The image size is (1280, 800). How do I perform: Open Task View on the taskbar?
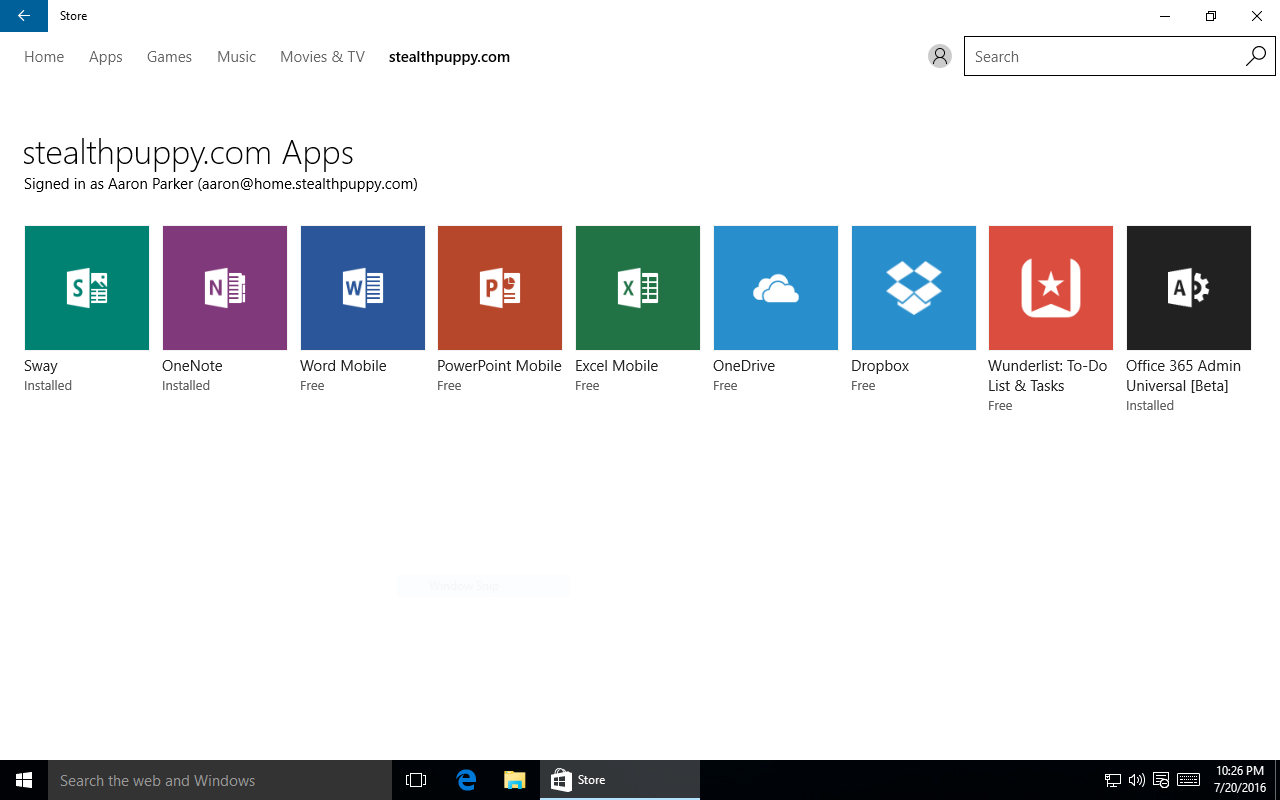pyautogui.click(x=416, y=780)
